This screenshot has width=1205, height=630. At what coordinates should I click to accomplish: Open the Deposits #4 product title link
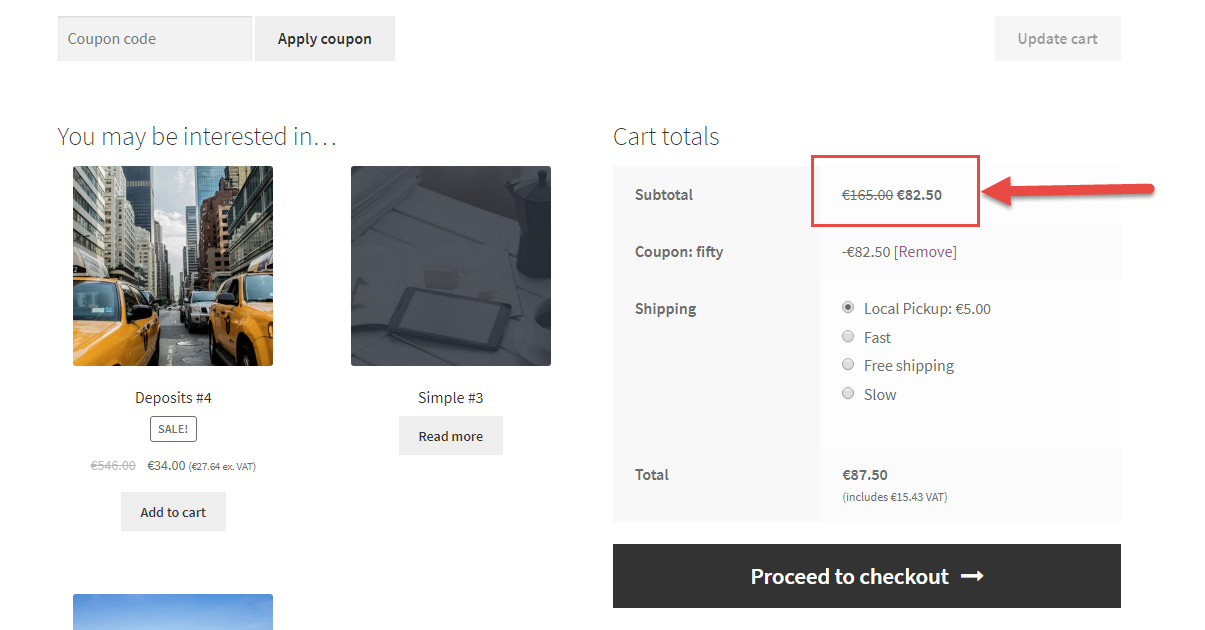click(173, 398)
